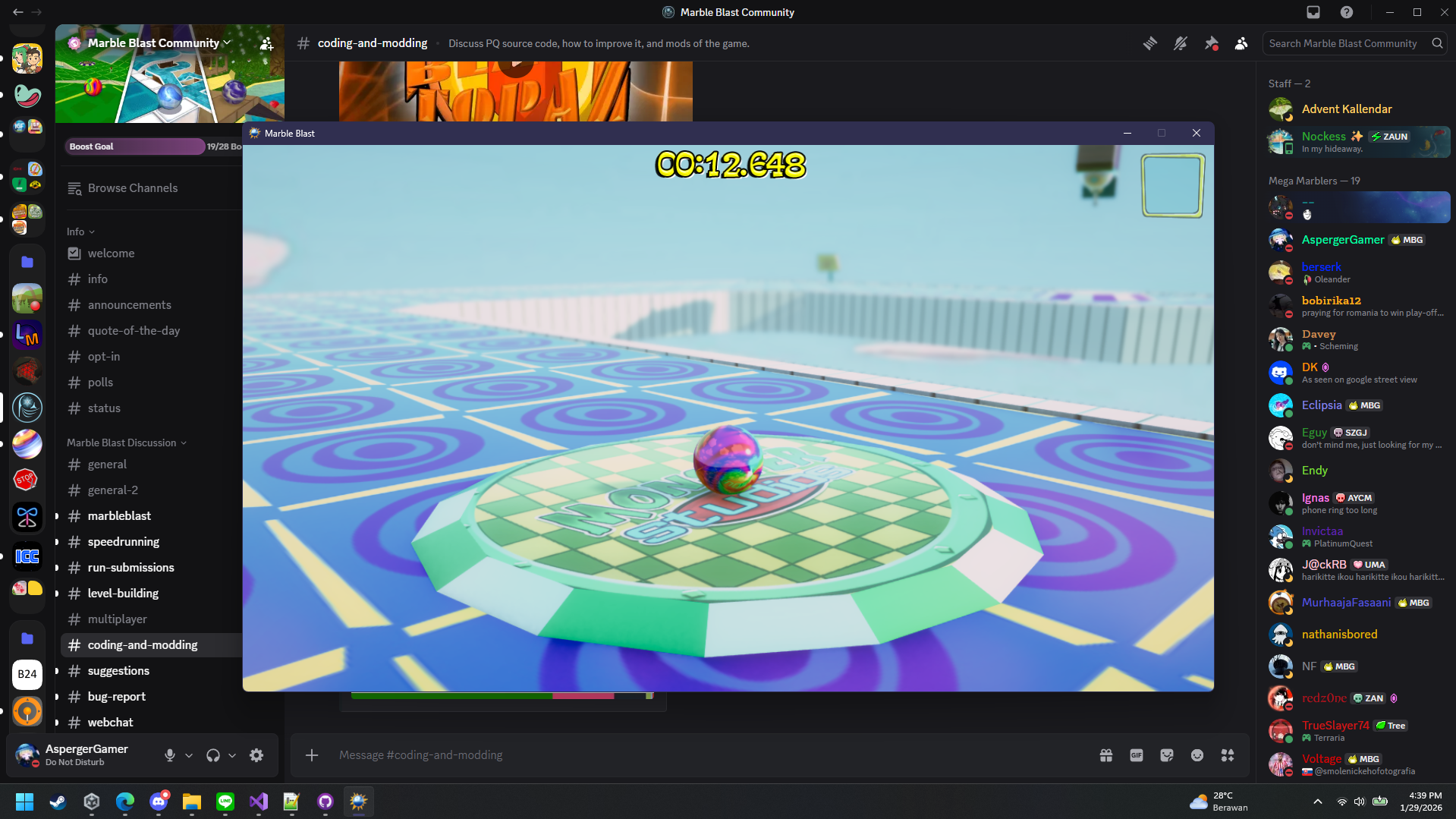Open Nockess member entry

(x=1358, y=142)
